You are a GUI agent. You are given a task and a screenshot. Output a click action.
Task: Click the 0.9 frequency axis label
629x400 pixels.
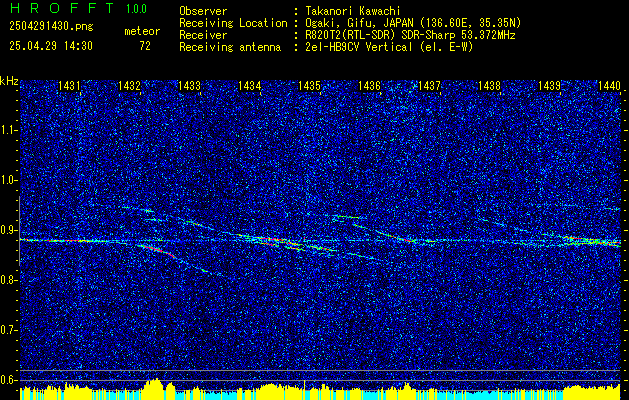tap(9, 230)
